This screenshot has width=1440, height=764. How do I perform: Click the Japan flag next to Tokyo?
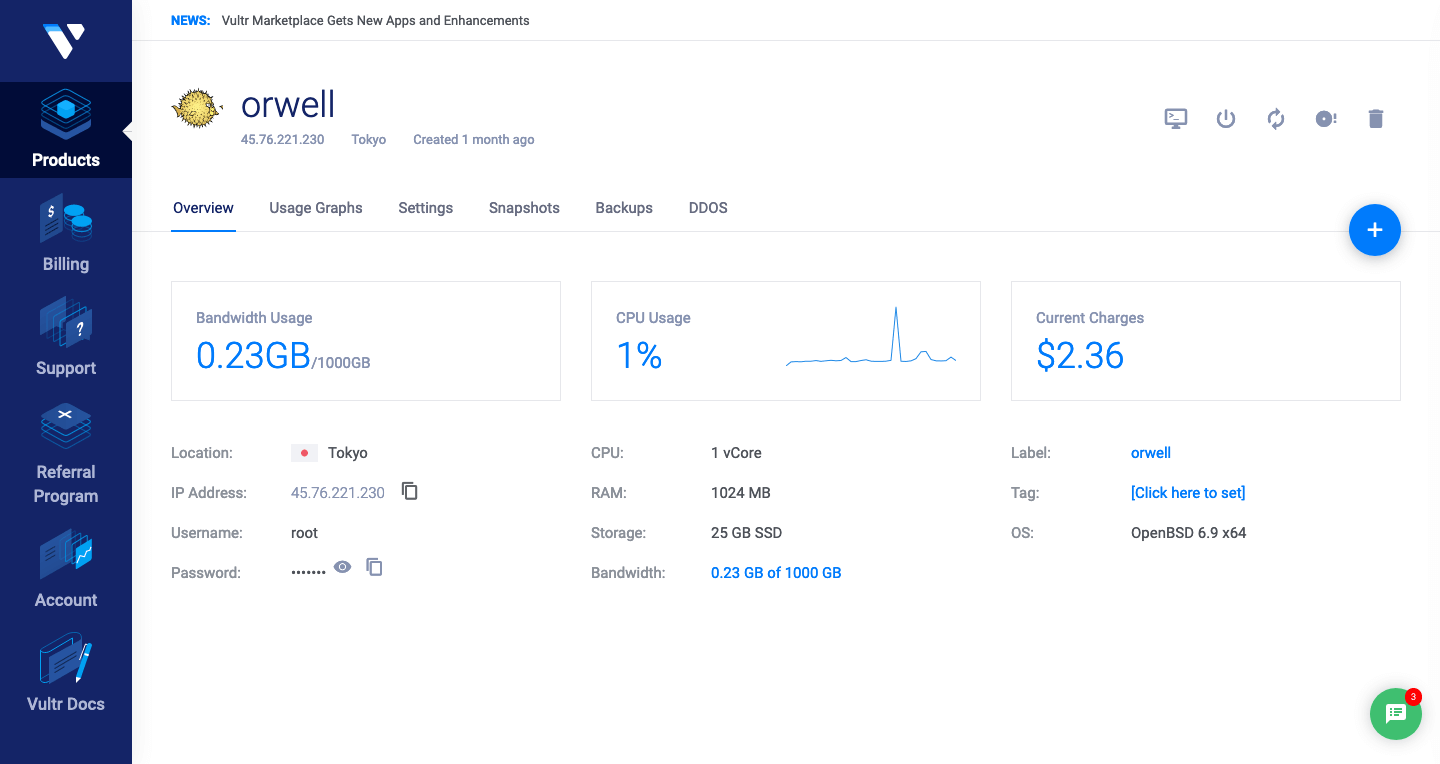305,453
